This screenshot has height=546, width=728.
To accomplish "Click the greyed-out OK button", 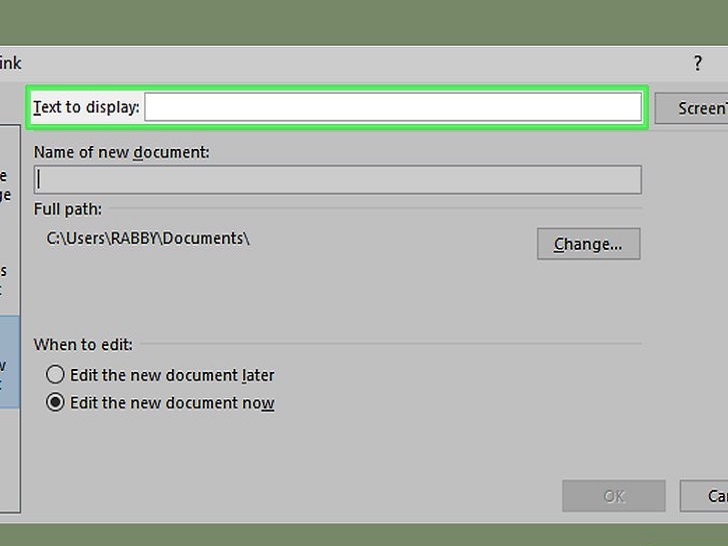I will pyautogui.click(x=613, y=495).
